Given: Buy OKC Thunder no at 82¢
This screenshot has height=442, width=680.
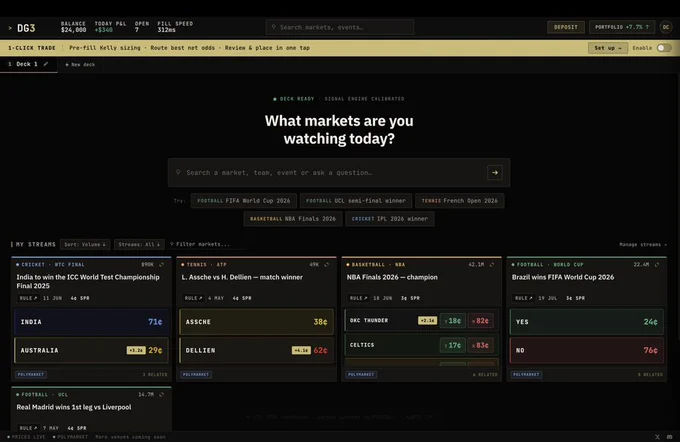Looking at the screenshot, I should (x=481, y=321).
